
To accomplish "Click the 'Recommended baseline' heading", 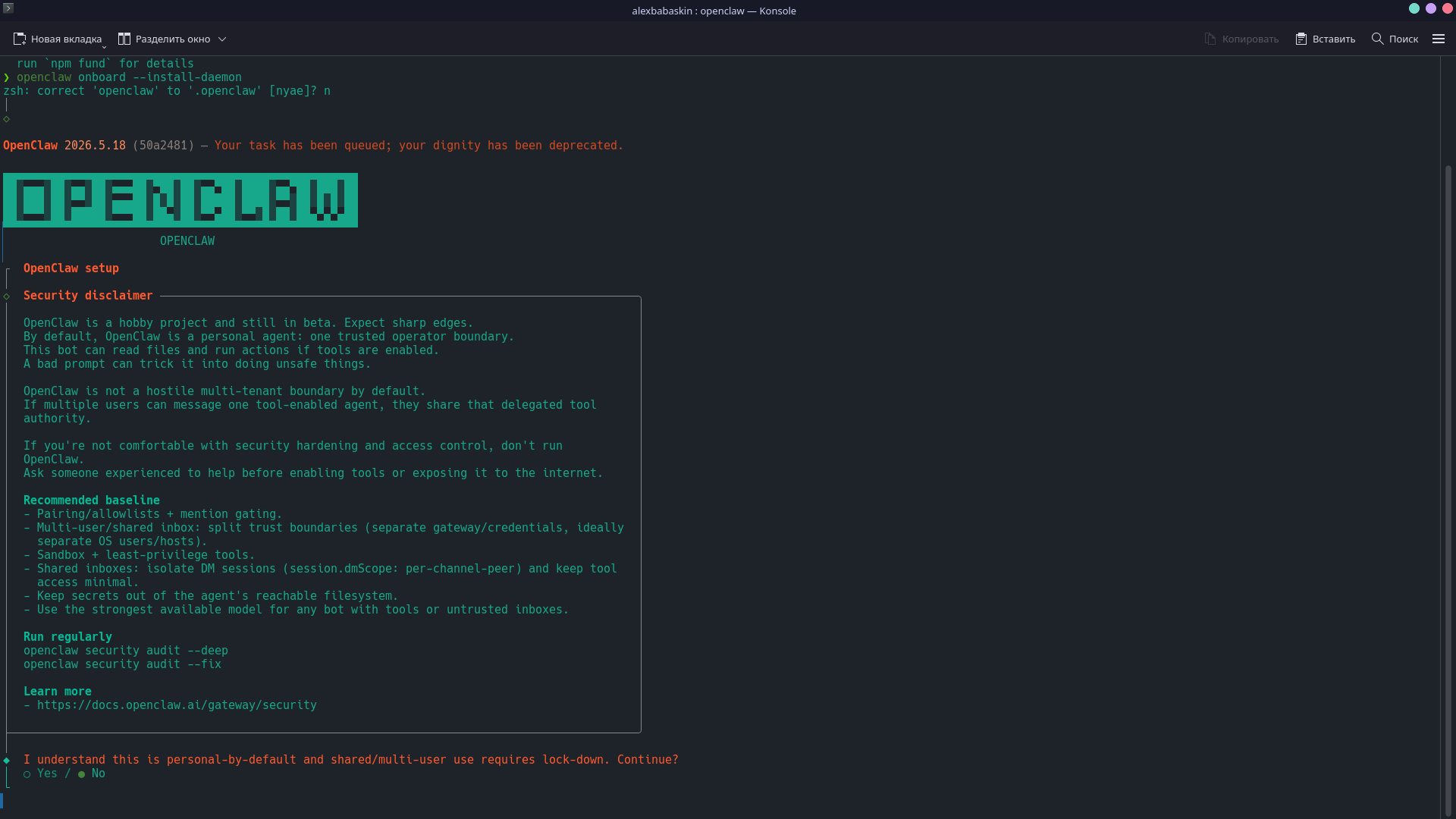I will click(92, 500).
